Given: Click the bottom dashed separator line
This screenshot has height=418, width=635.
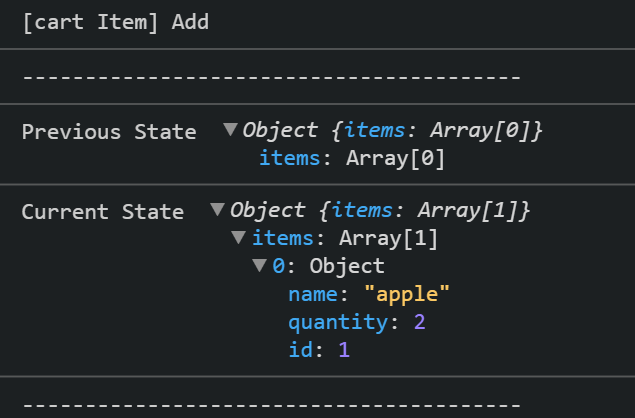Looking at the screenshot, I should click(x=271, y=404).
